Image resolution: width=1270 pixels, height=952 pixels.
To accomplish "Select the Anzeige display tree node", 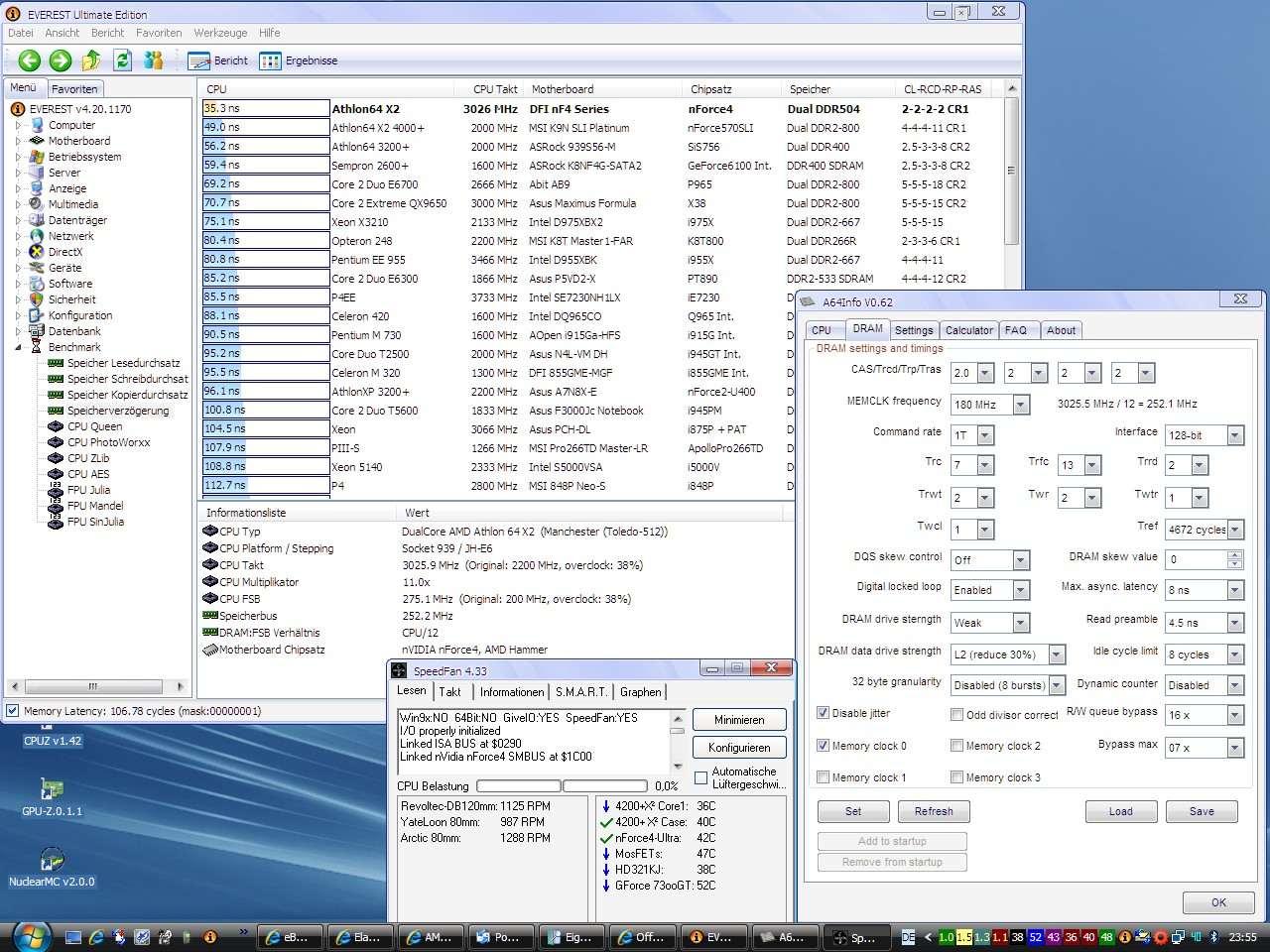I will (67, 188).
